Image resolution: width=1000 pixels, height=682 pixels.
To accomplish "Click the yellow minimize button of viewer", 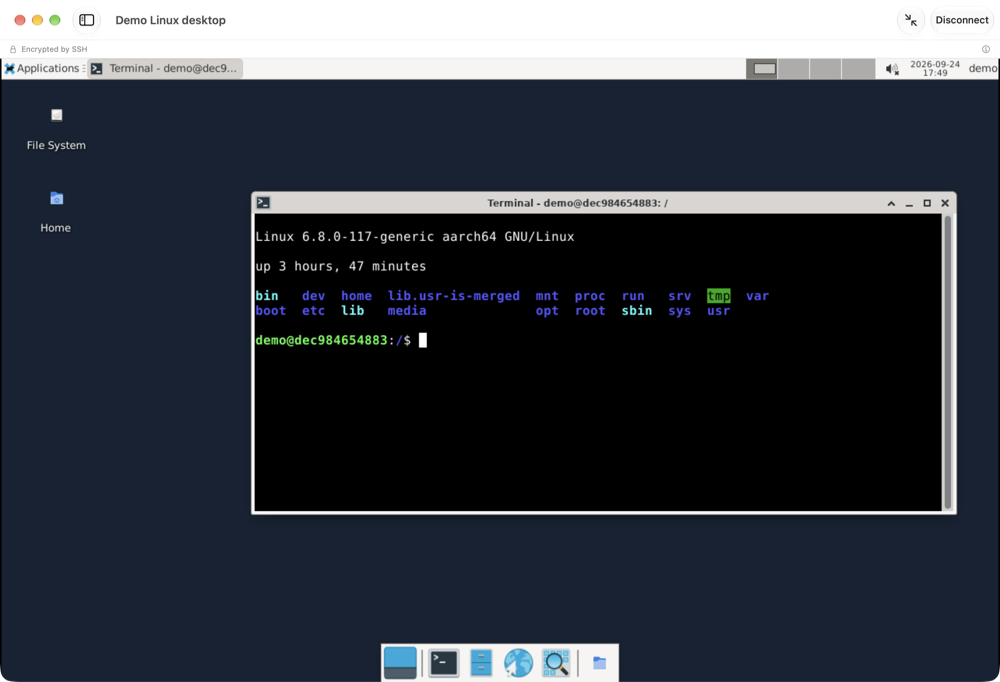I will (x=37, y=20).
